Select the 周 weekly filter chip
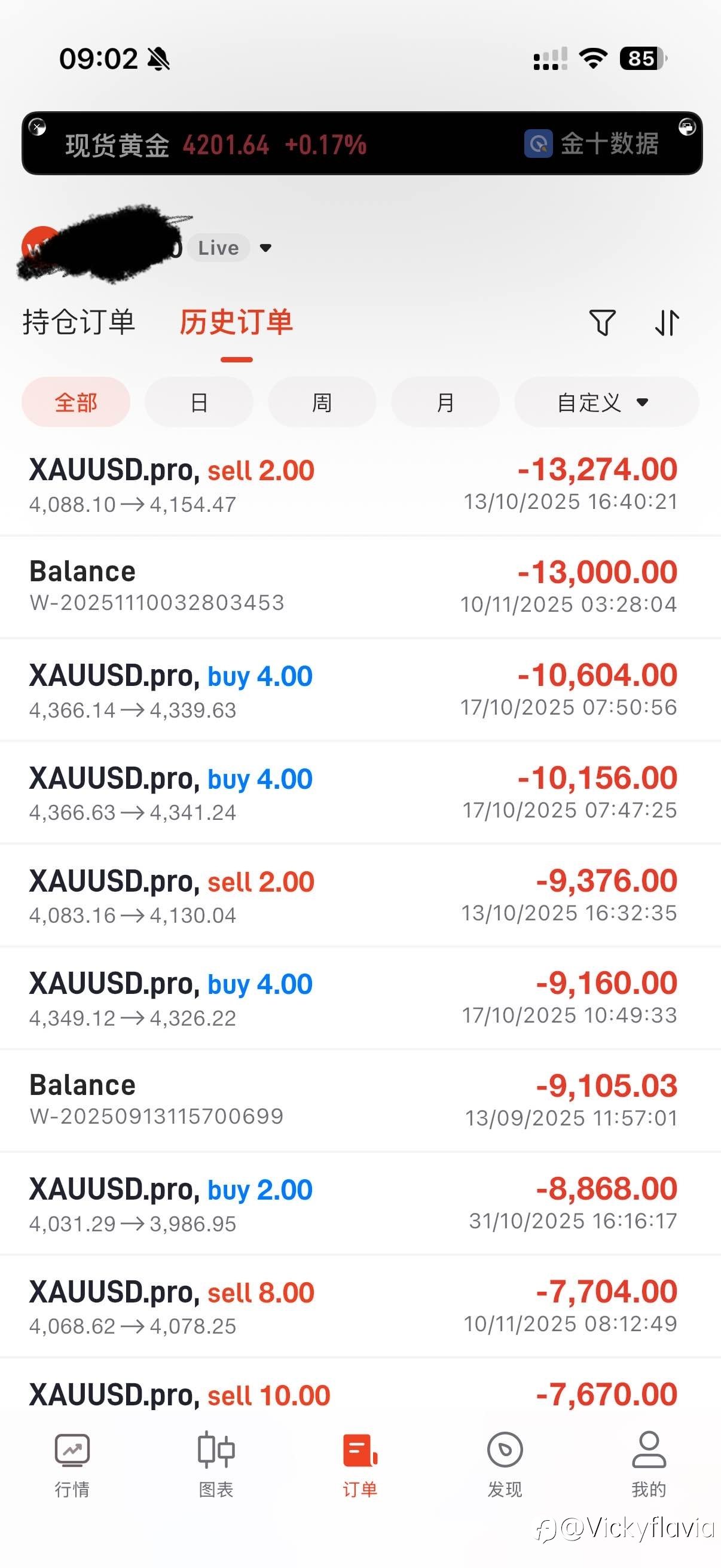The image size is (721, 1568). [x=322, y=402]
